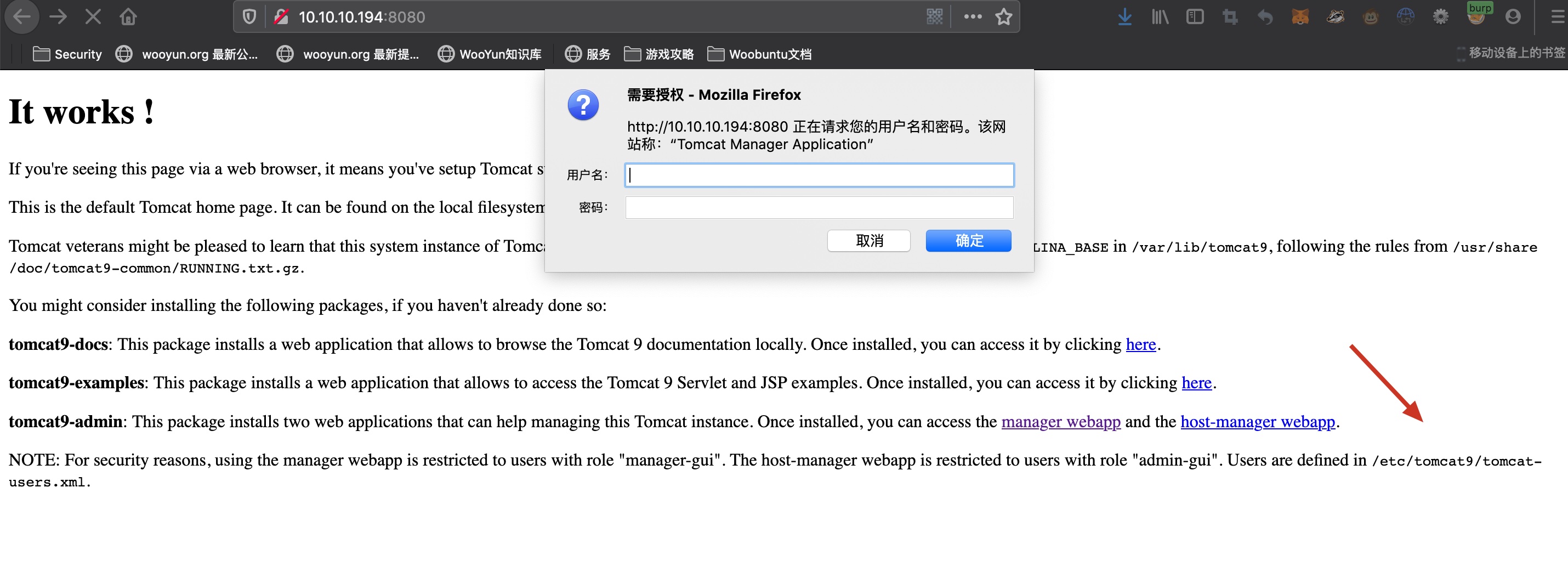
Task: Open the Firefox account avatar icon
Action: (1513, 17)
